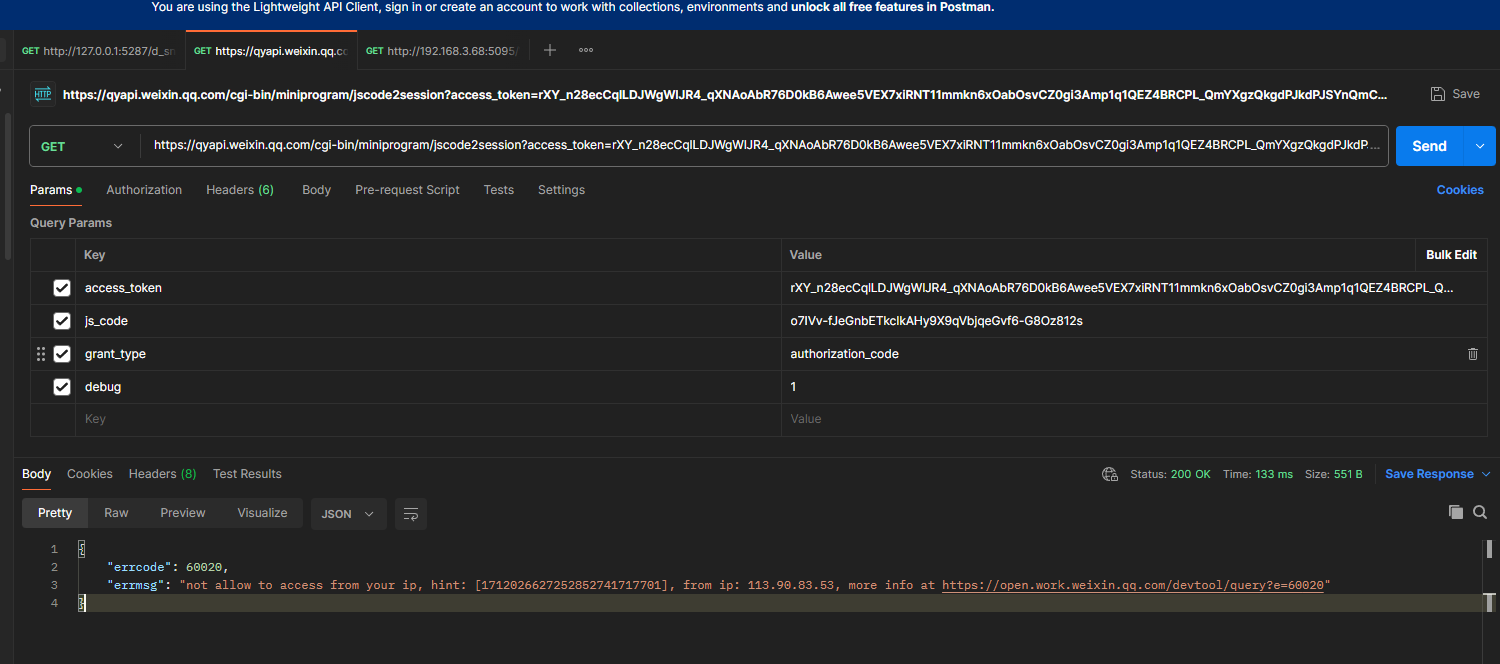Open the response Headers (8) tab
The width and height of the screenshot is (1500, 664).
(x=162, y=474)
